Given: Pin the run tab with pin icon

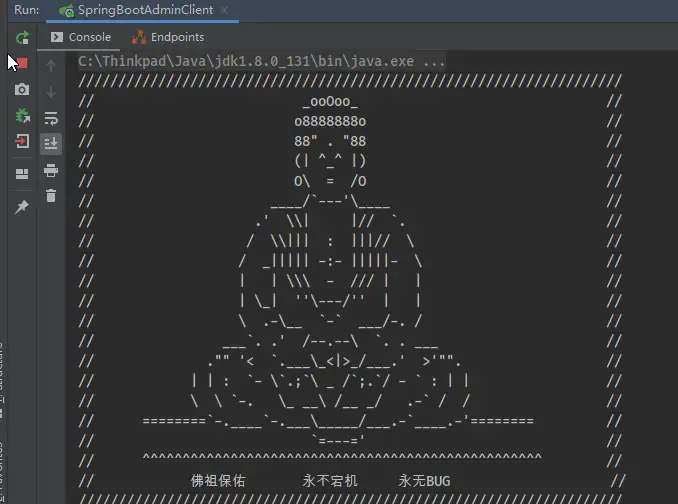Looking at the screenshot, I should (x=22, y=207).
